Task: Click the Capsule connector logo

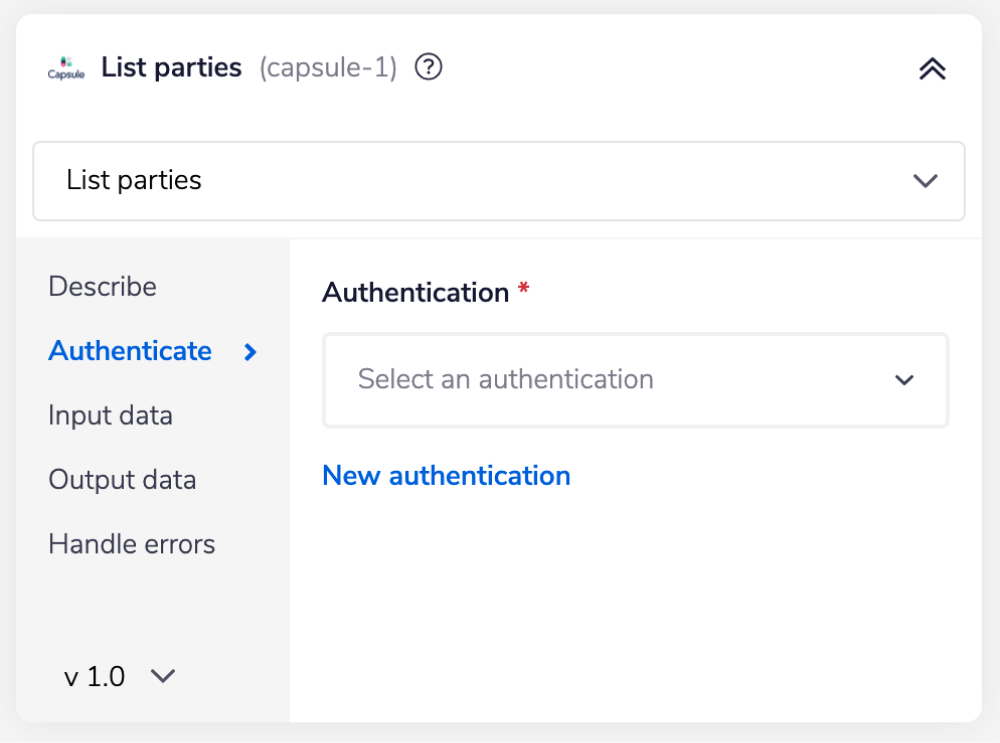Action: pyautogui.click(x=65, y=66)
